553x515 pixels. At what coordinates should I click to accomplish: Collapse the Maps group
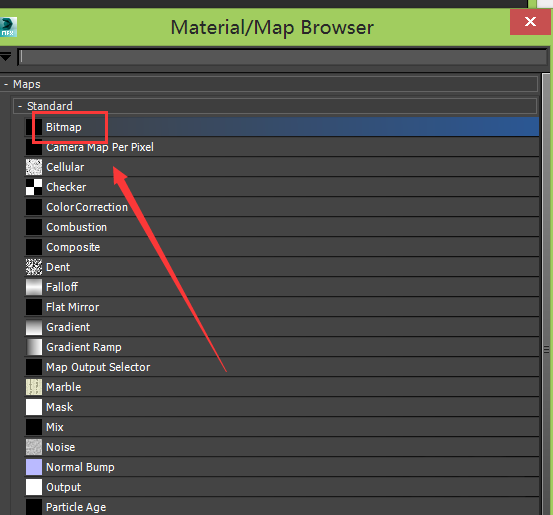(x=6, y=84)
